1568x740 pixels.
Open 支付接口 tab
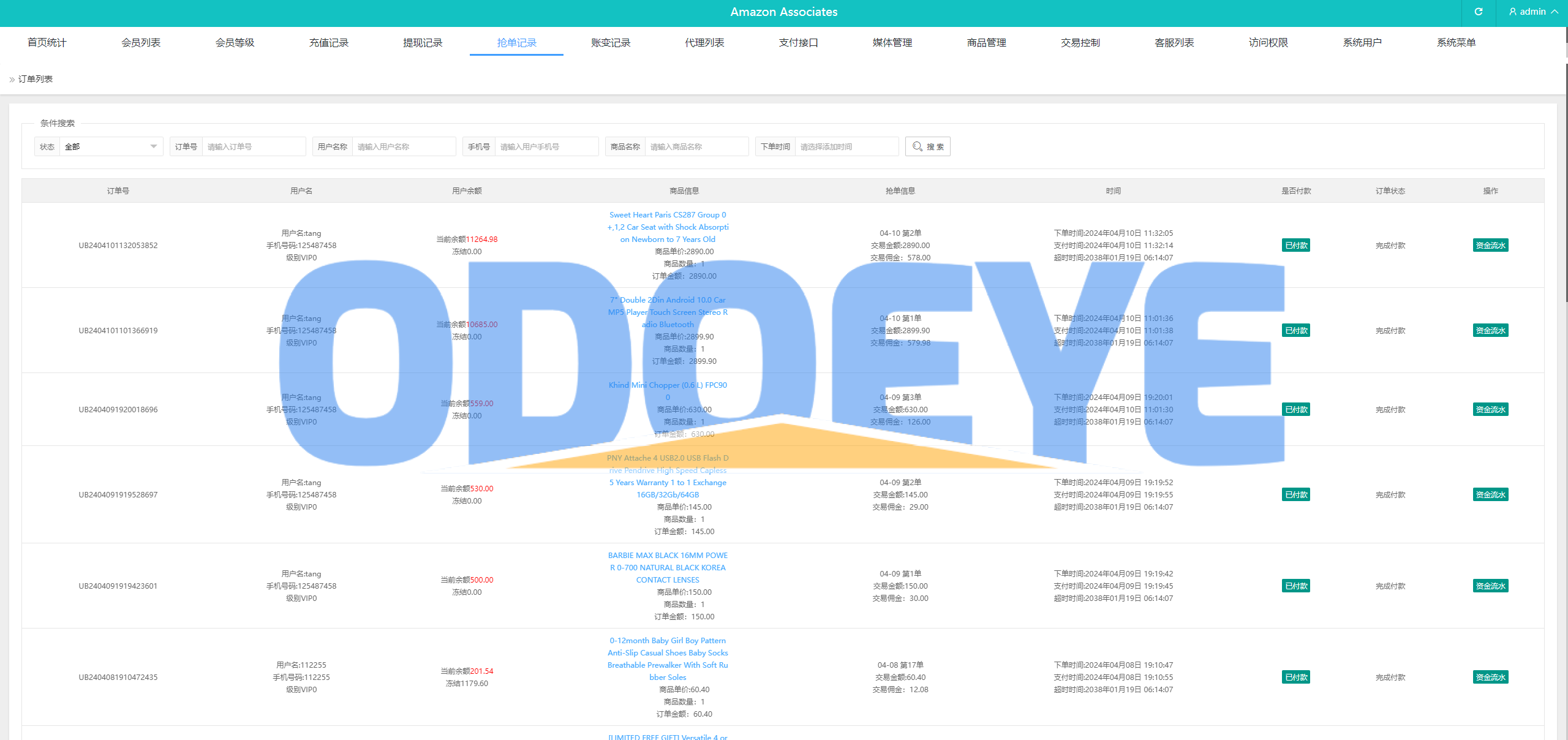pos(799,42)
